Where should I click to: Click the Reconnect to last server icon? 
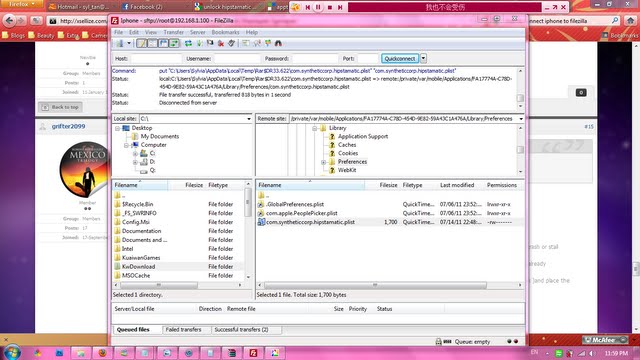click(231, 43)
